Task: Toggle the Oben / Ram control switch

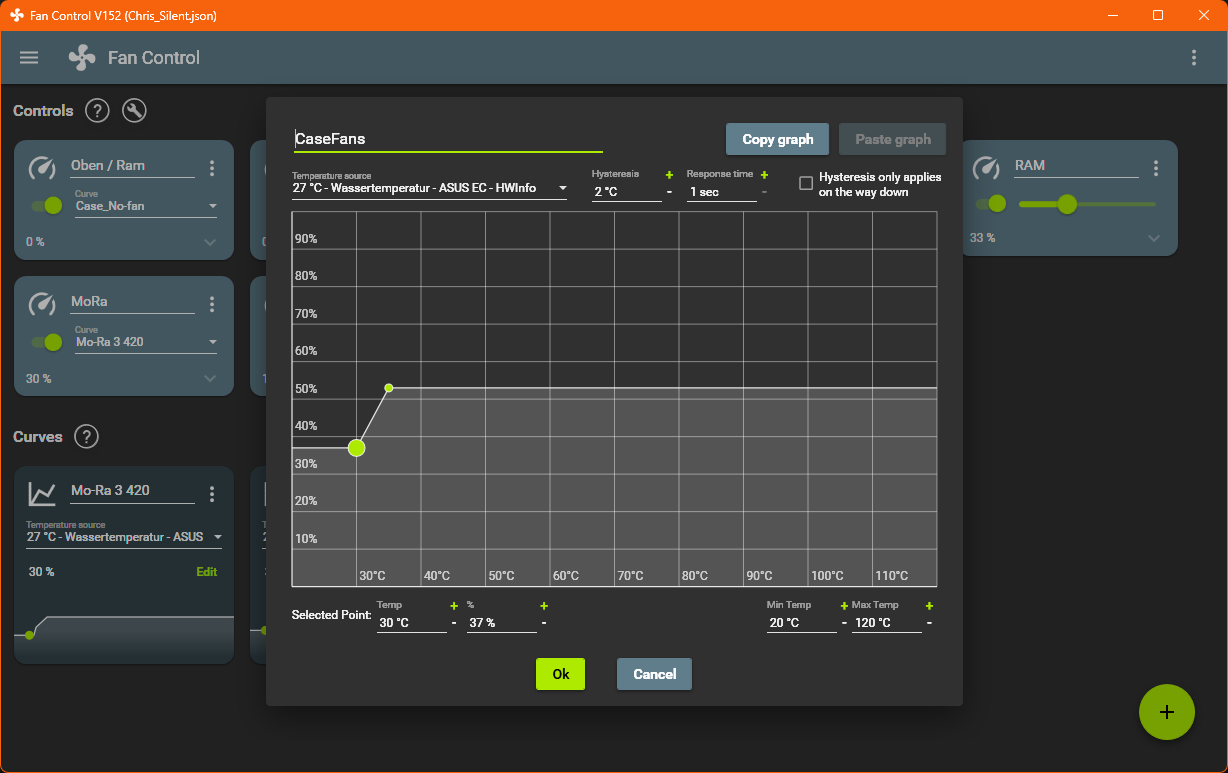Action: 47,205
